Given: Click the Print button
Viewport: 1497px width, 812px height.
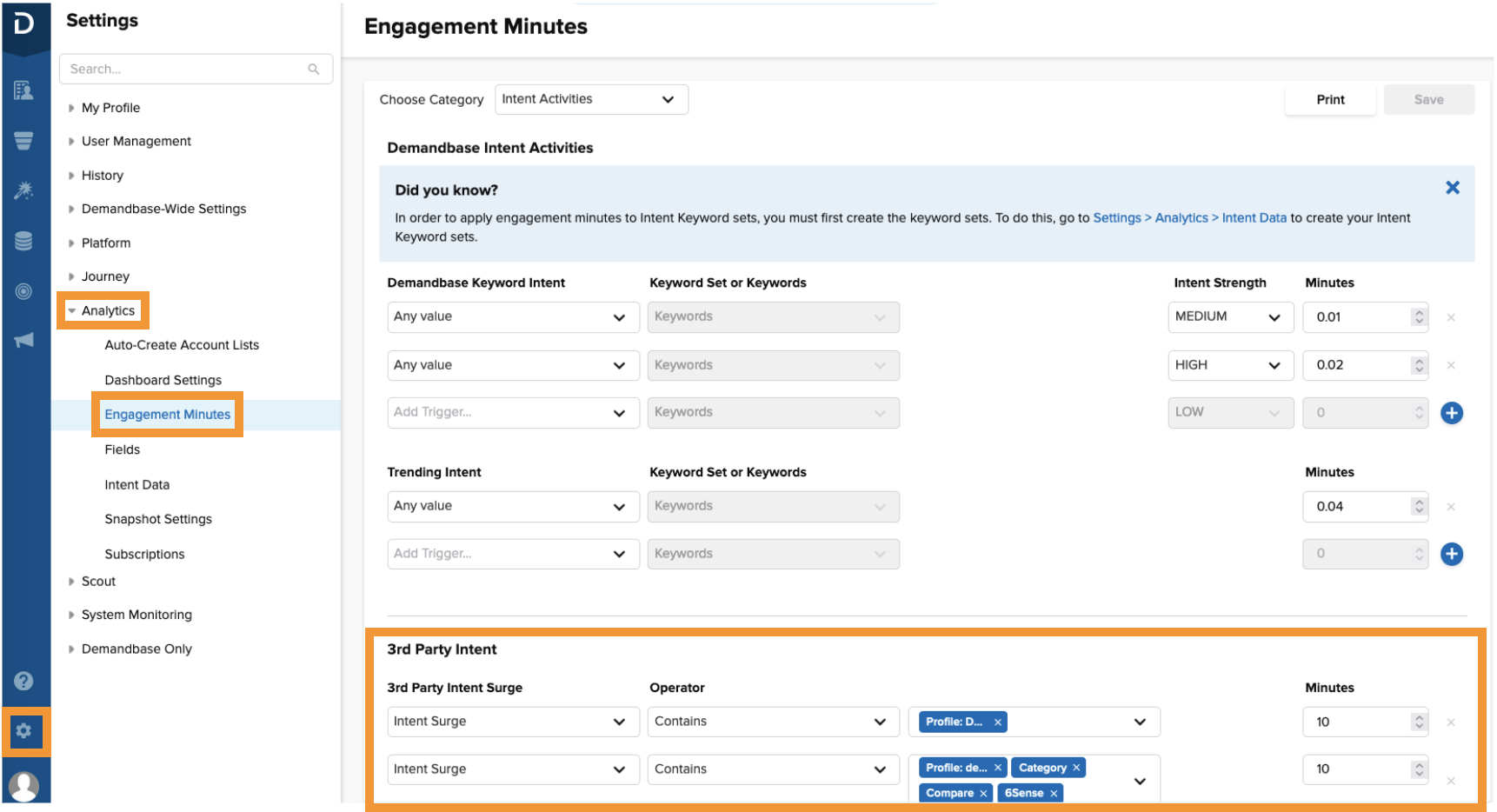Looking at the screenshot, I should [x=1329, y=100].
